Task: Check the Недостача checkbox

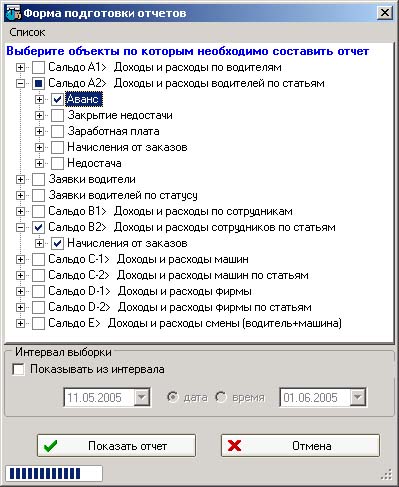Action: click(x=57, y=163)
